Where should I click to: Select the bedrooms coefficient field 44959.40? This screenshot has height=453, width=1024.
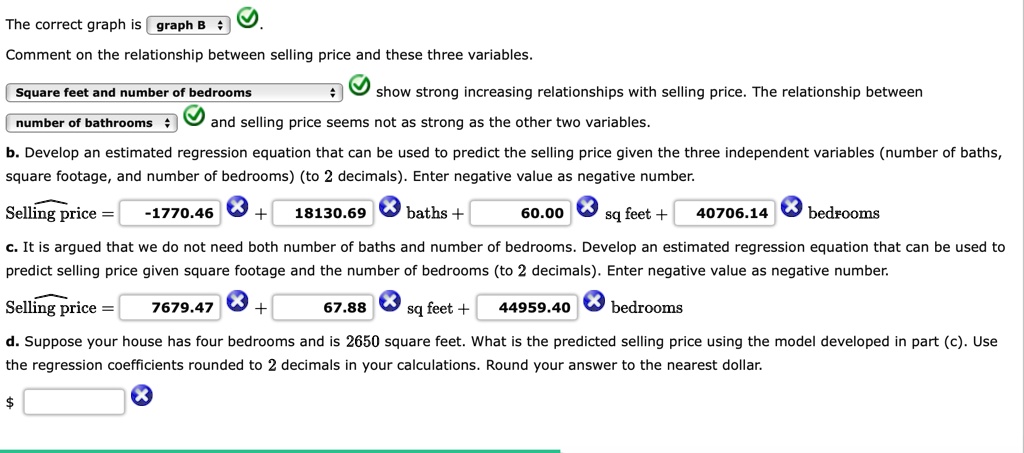coord(527,307)
